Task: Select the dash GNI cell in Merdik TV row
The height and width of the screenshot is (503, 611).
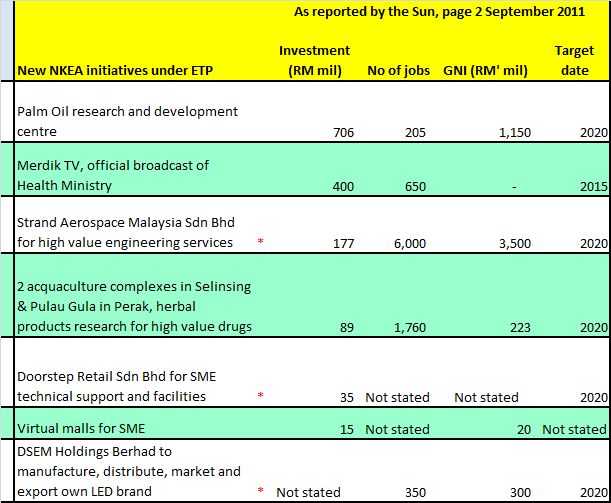Action: coord(514,187)
